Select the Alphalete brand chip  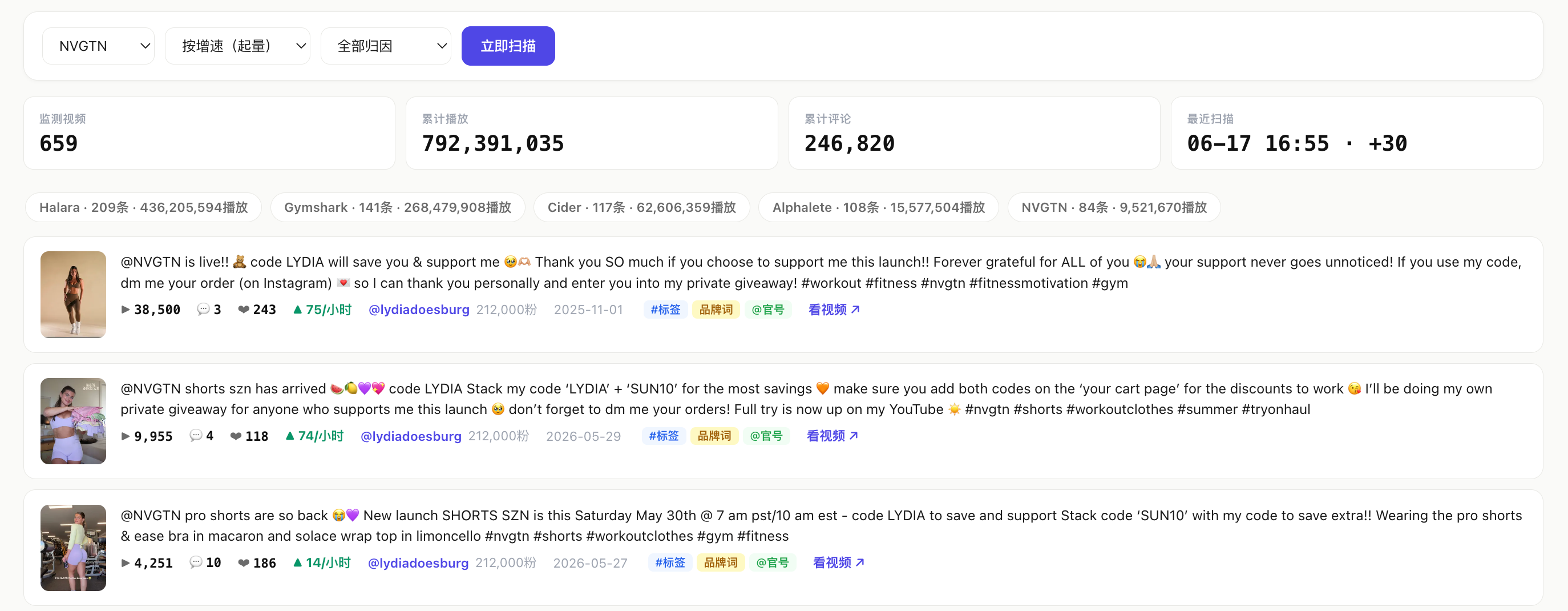pos(878,207)
